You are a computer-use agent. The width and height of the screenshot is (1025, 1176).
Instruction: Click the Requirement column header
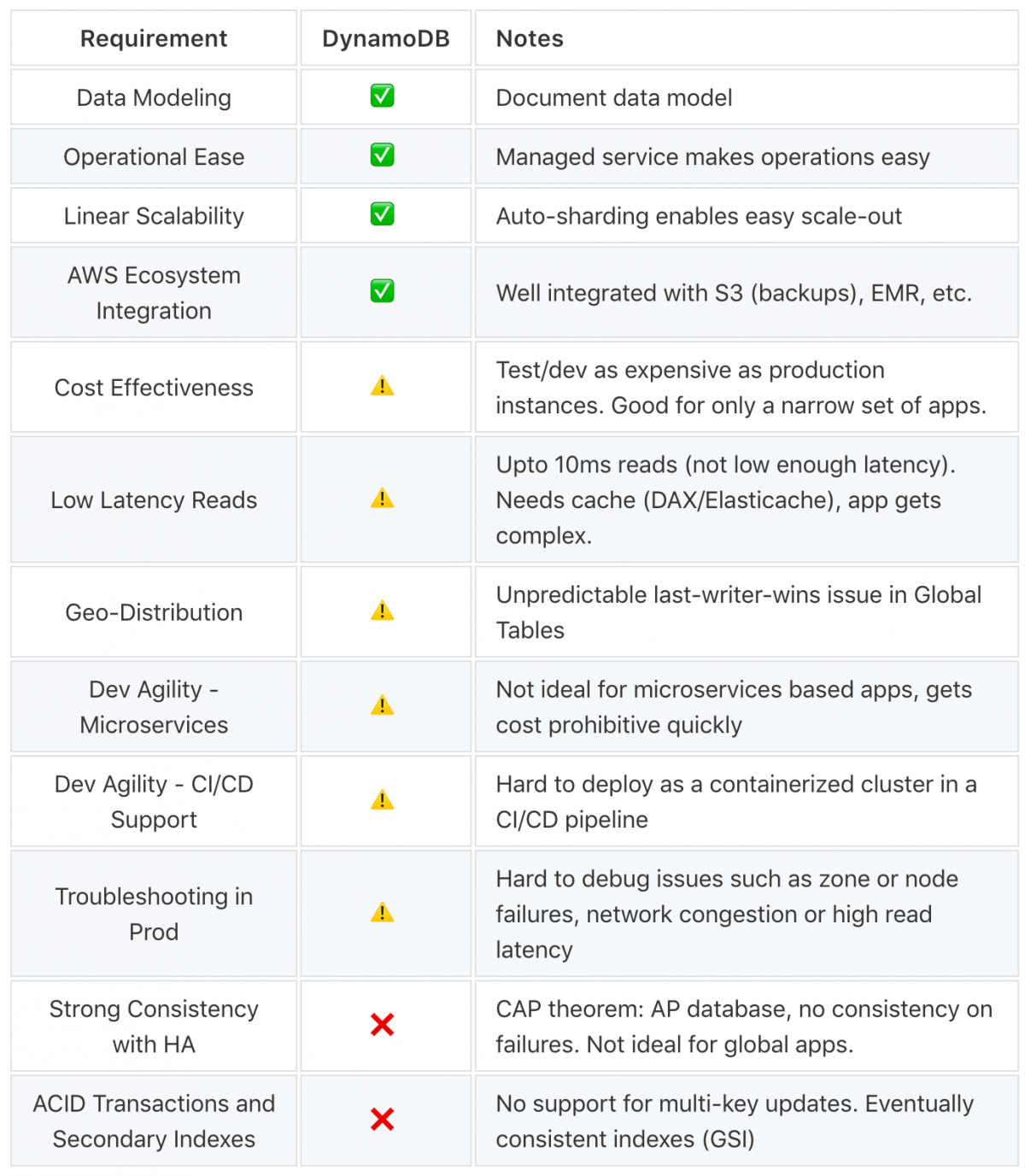tap(154, 38)
